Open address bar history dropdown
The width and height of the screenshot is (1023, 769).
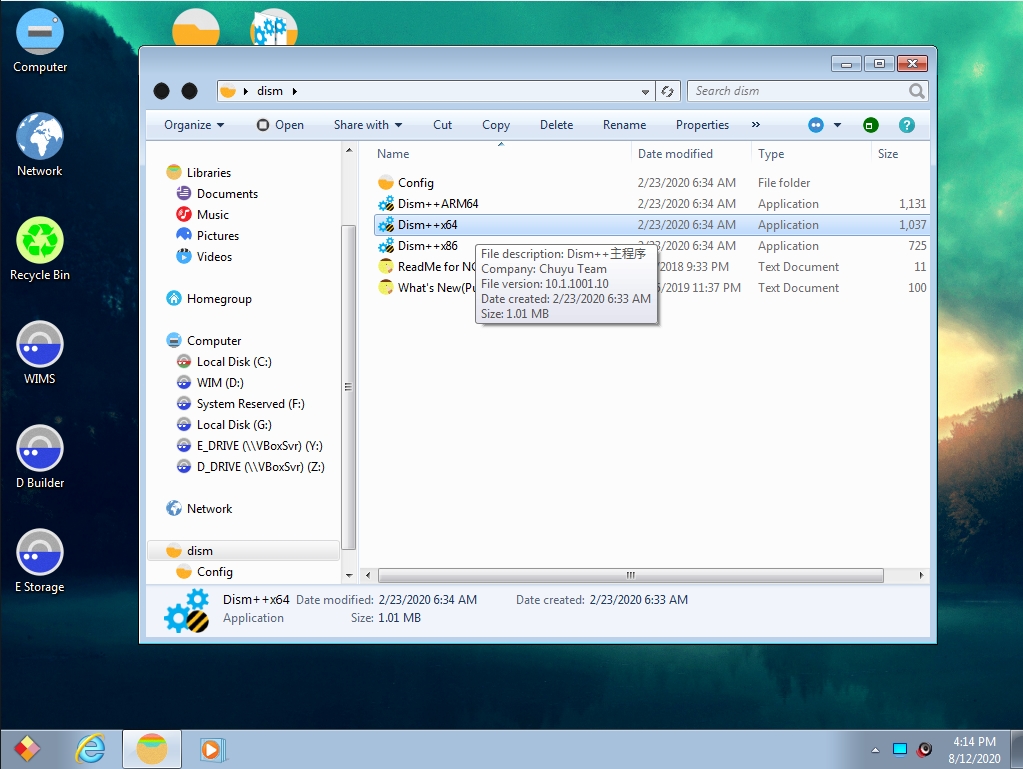pyautogui.click(x=645, y=92)
